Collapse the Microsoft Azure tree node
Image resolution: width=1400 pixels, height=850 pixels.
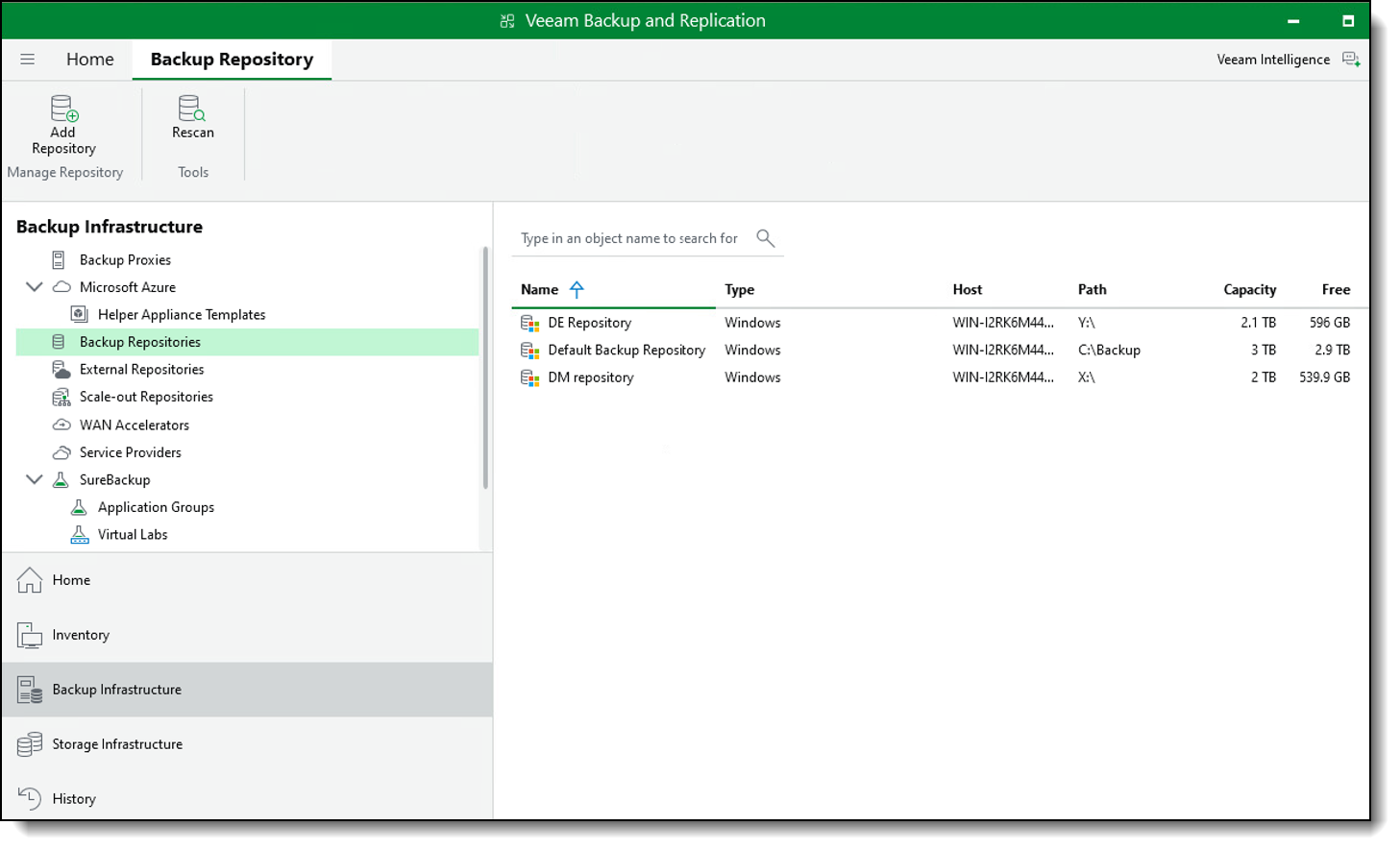click(35, 287)
